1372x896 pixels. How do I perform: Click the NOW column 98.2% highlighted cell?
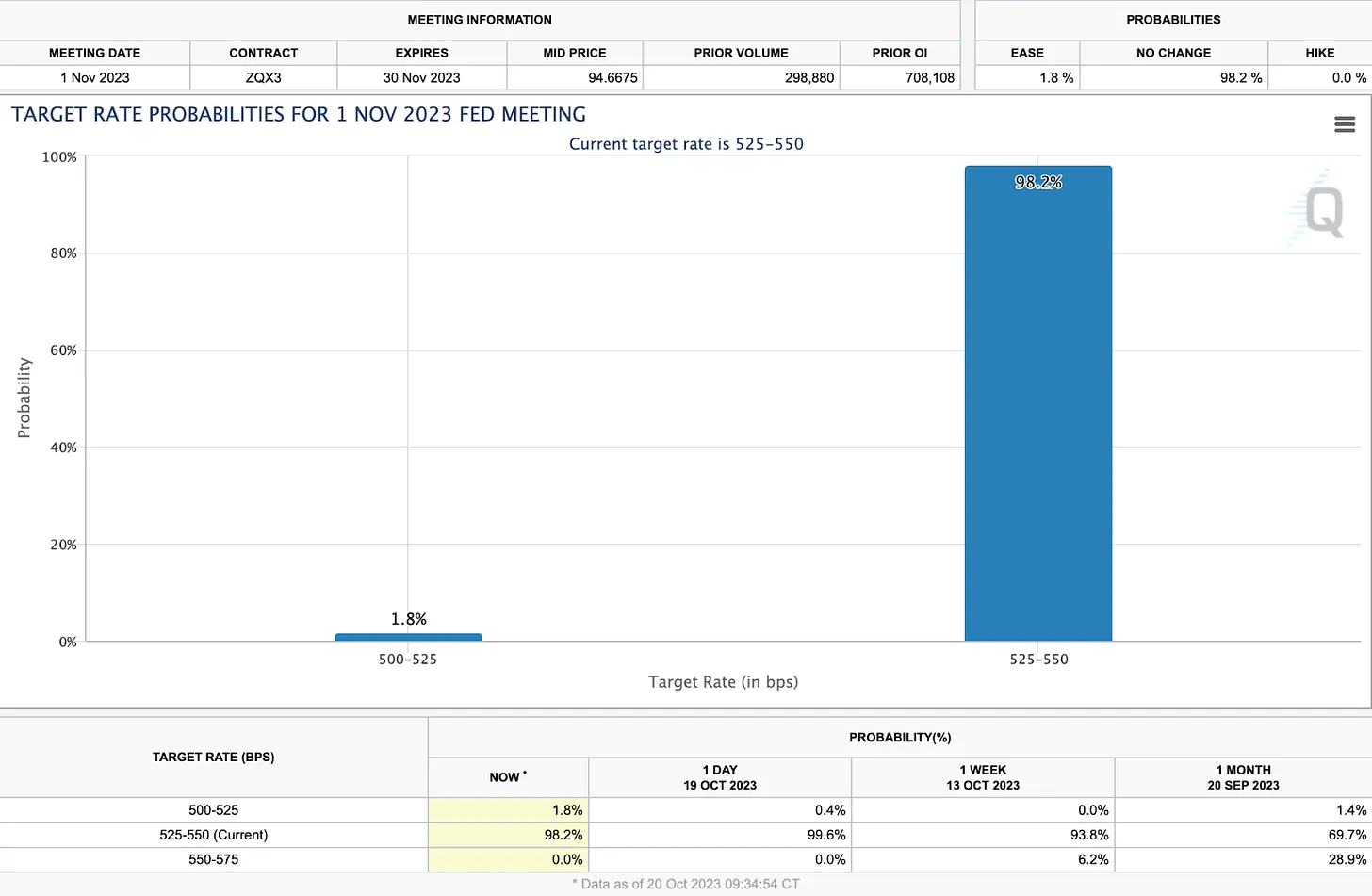(x=563, y=835)
